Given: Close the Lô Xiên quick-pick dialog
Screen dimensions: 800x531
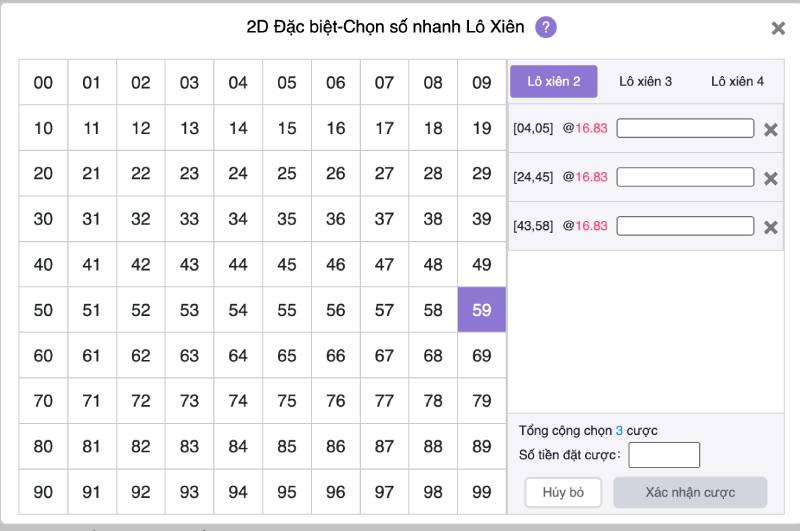Looking at the screenshot, I should point(778,28).
